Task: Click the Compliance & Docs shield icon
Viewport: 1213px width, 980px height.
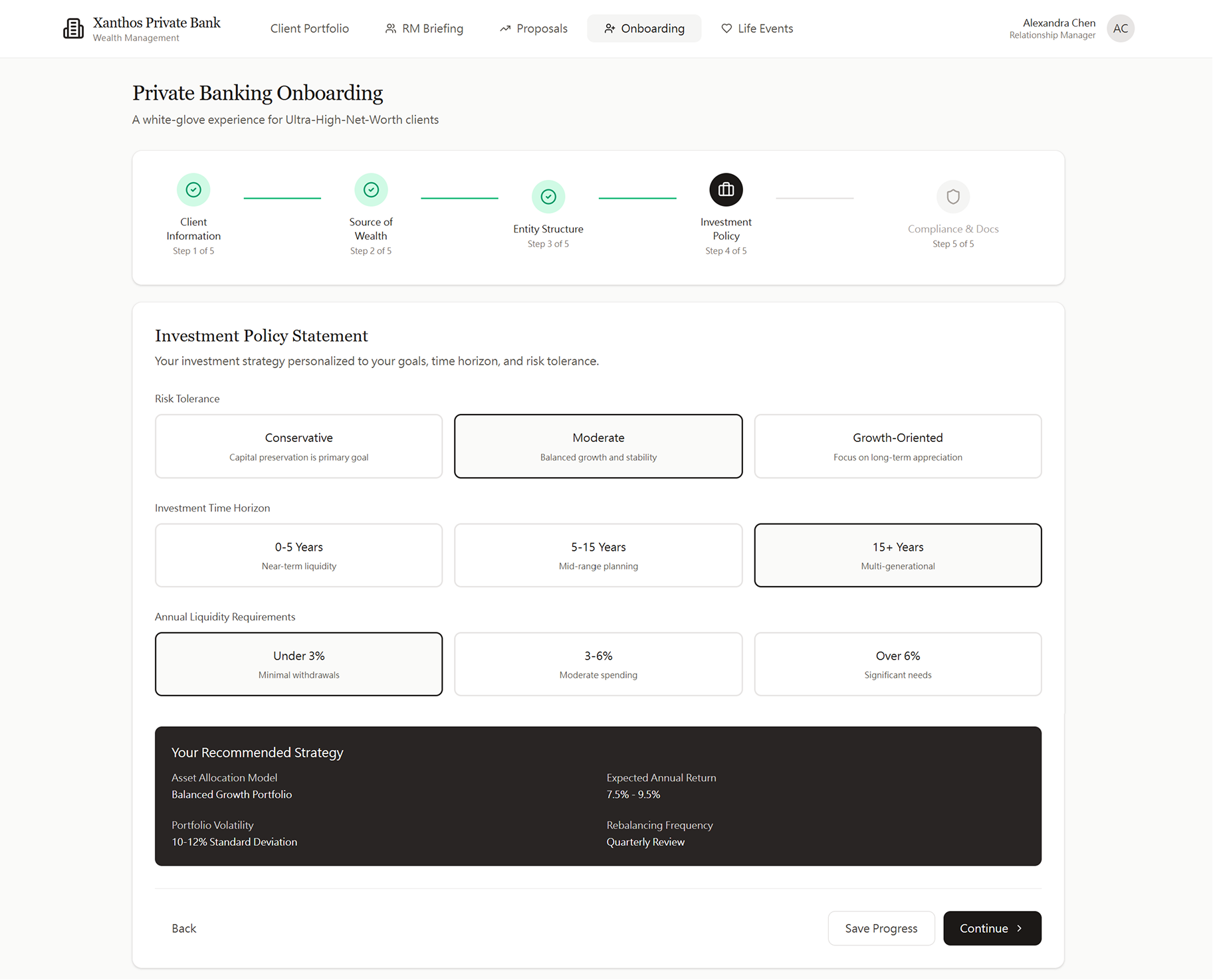Action: pos(953,197)
